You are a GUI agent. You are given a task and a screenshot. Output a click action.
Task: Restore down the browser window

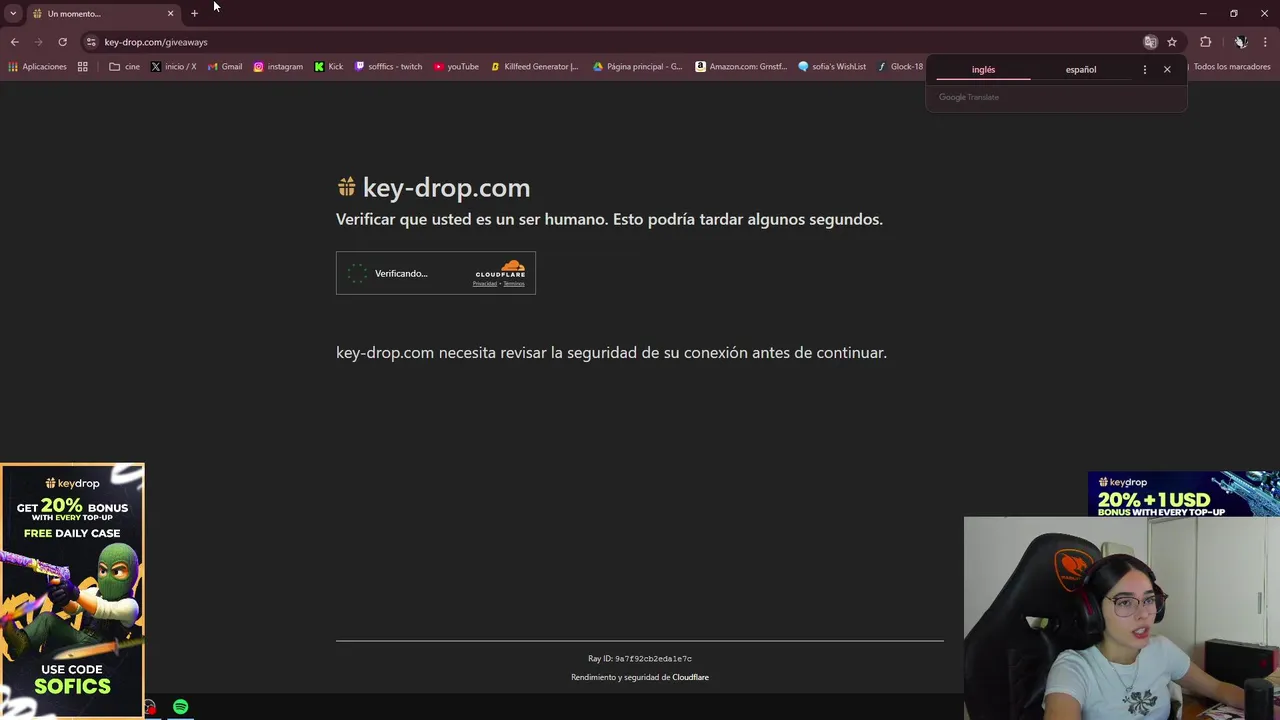[1234, 13]
